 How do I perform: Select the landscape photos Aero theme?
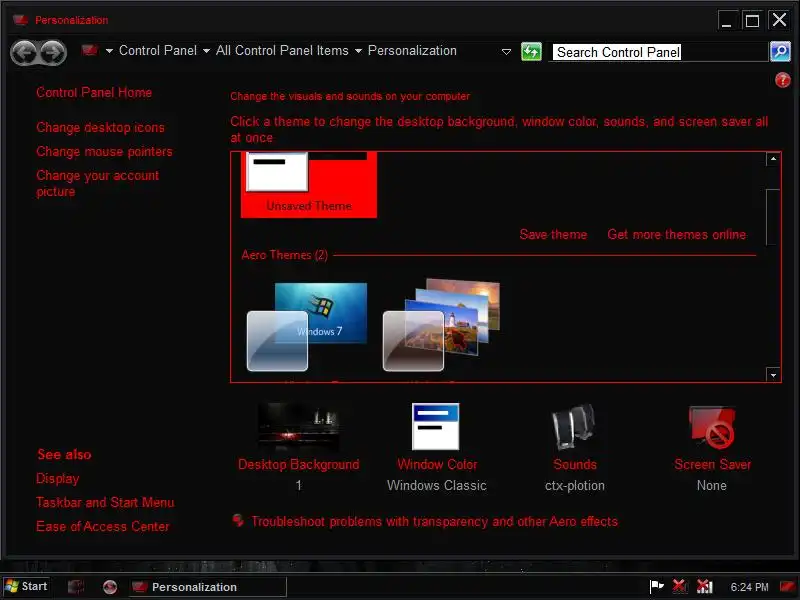[x=441, y=325]
